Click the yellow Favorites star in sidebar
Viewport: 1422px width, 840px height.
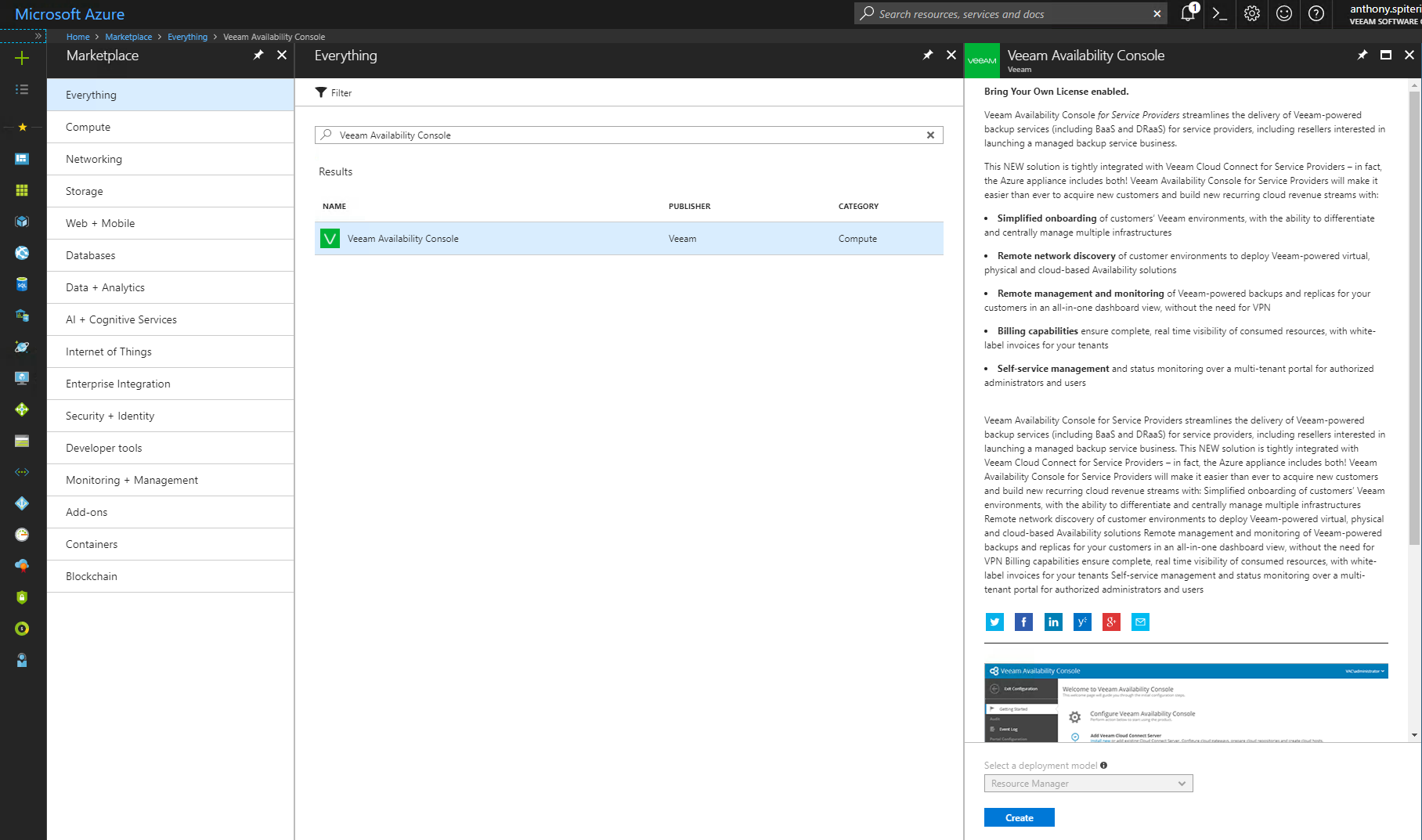(x=22, y=127)
